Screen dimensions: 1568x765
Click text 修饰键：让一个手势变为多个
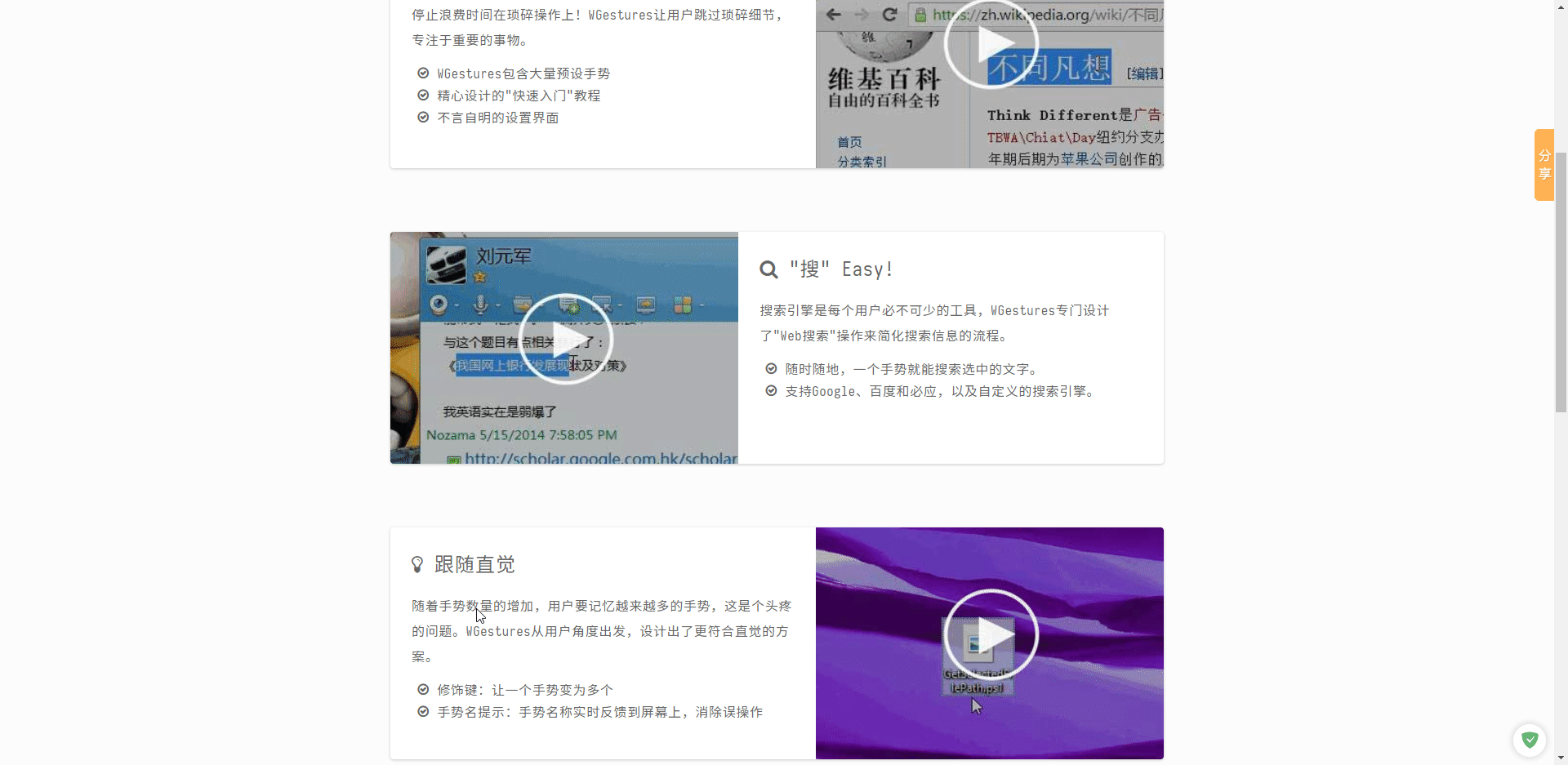click(x=525, y=690)
